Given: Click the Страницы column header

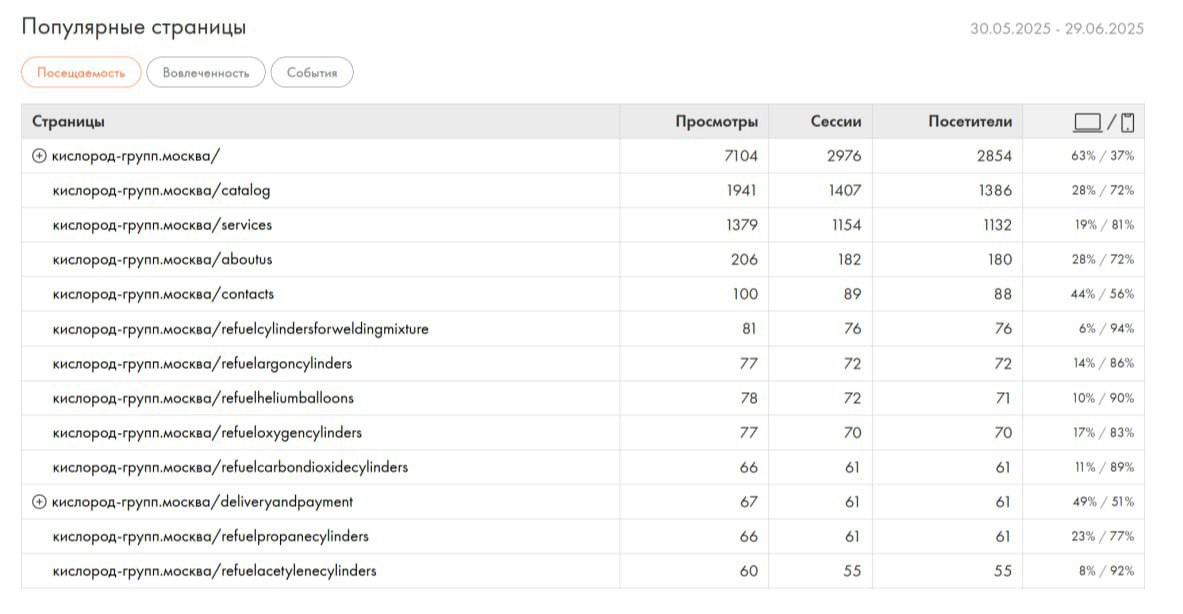Looking at the screenshot, I should (68, 122).
